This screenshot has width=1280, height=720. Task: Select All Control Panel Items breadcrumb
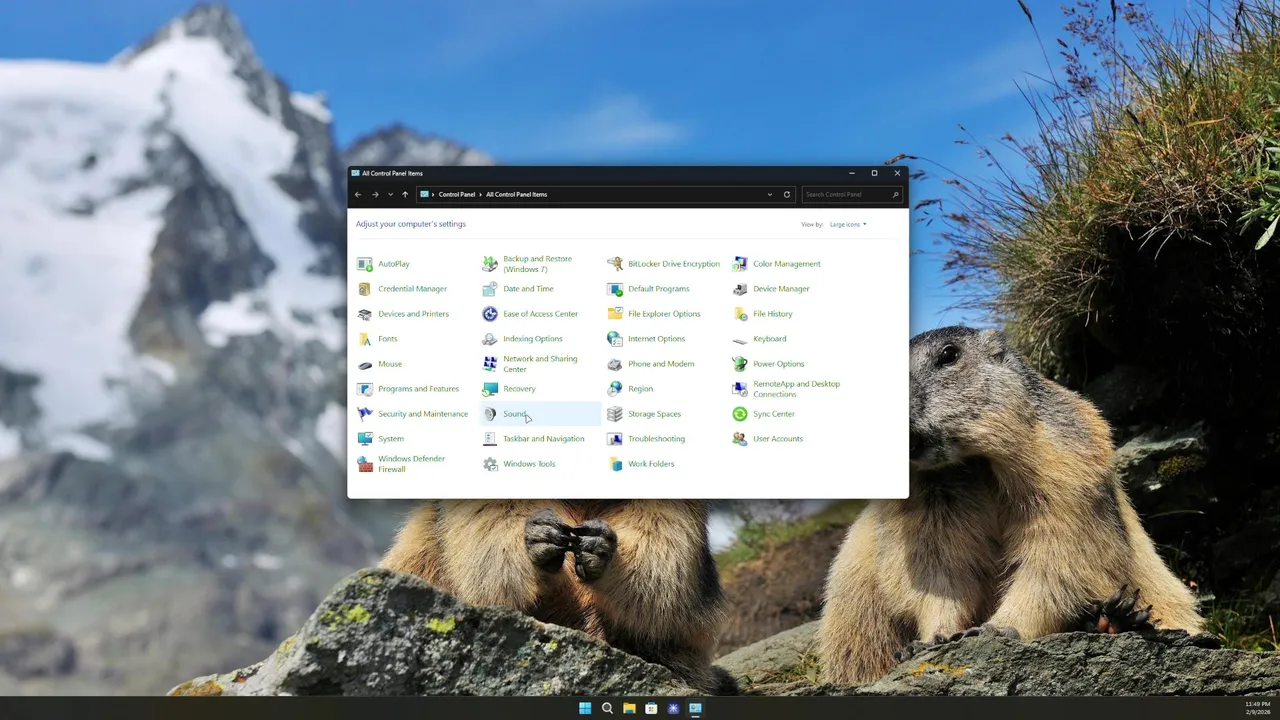click(516, 195)
